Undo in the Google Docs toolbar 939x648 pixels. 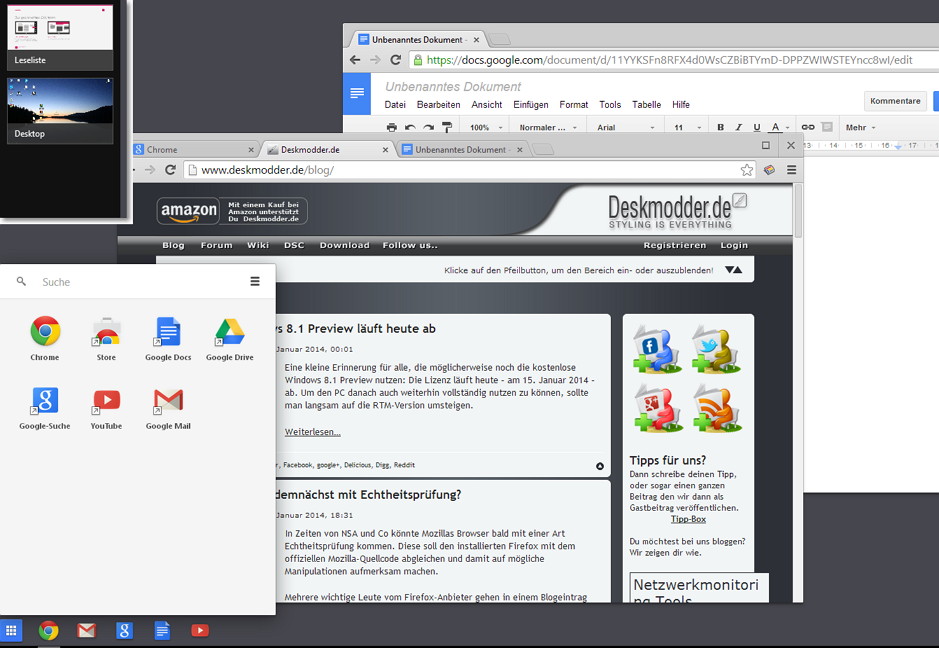click(x=410, y=127)
